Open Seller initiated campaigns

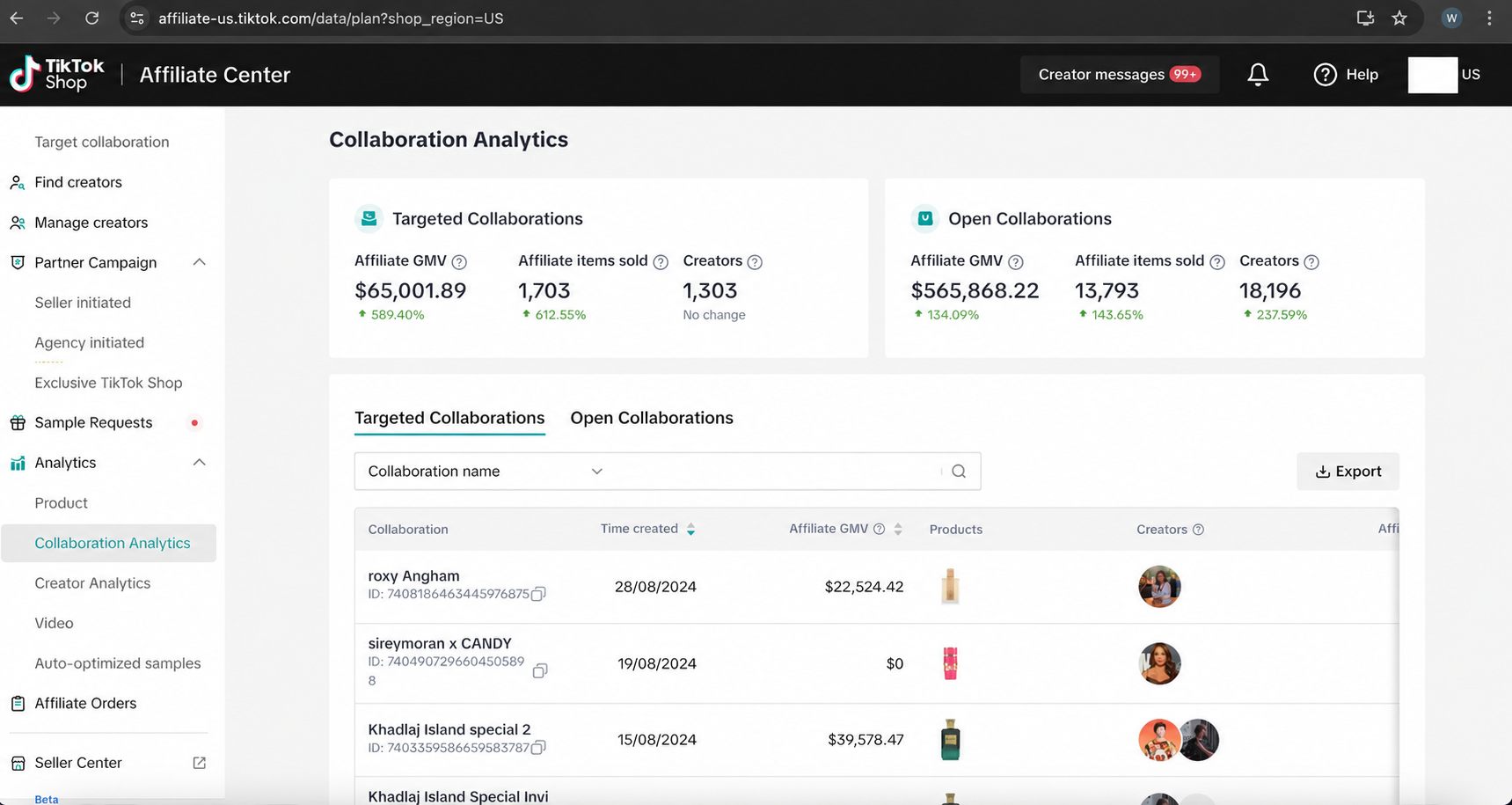(83, 303)
